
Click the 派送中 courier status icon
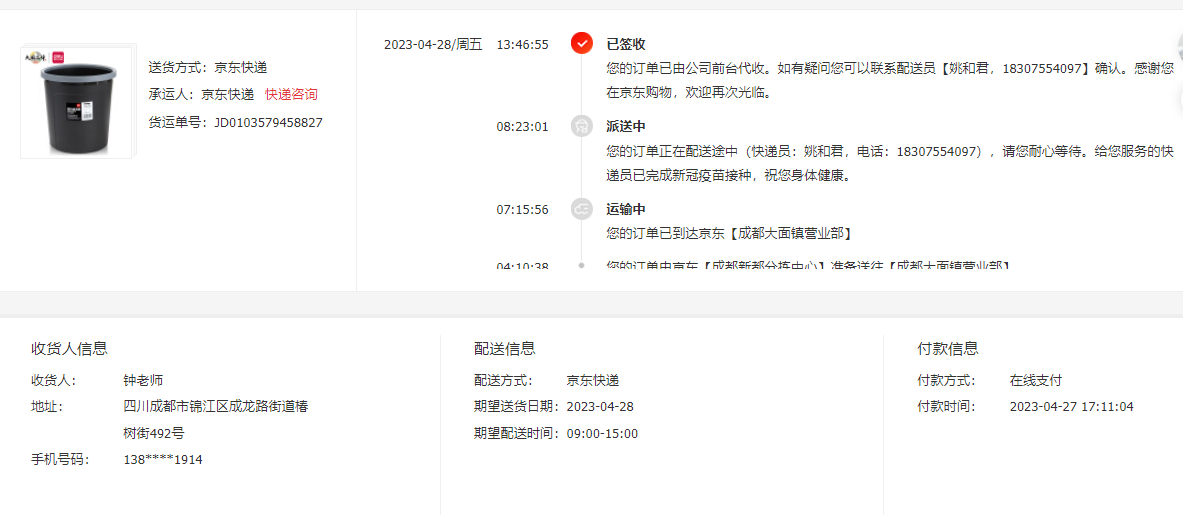click(581, 127)
